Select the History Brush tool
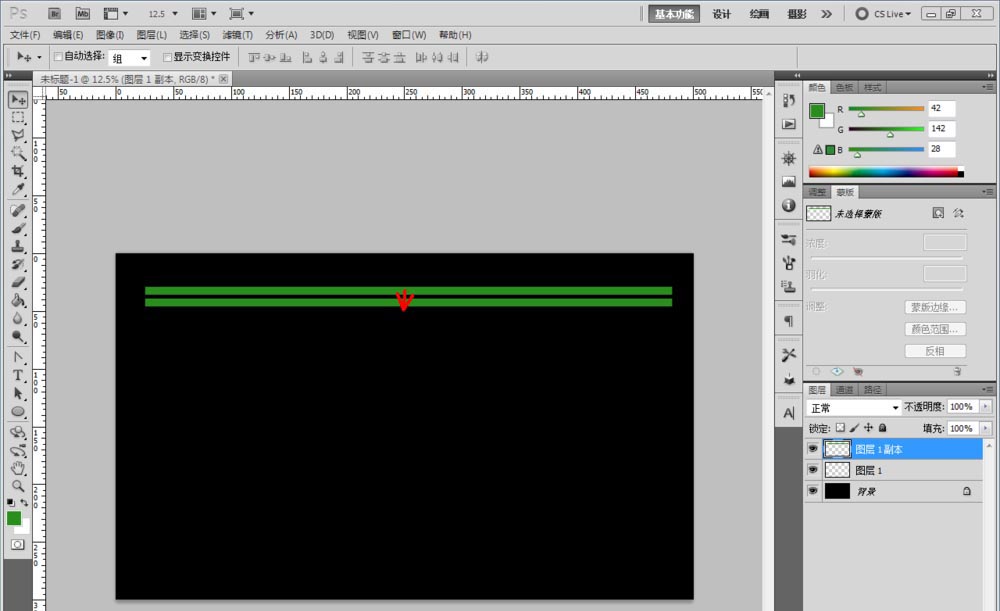Screen dimensions: 1000x611 pos(18,264)
